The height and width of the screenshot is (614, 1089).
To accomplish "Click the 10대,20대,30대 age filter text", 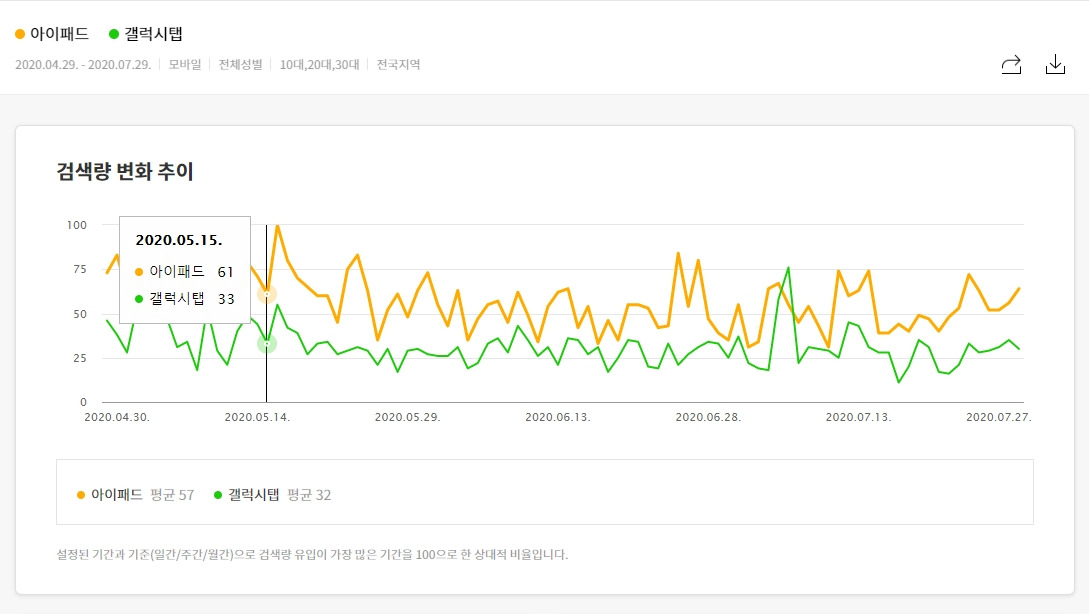I will (319, 65).
